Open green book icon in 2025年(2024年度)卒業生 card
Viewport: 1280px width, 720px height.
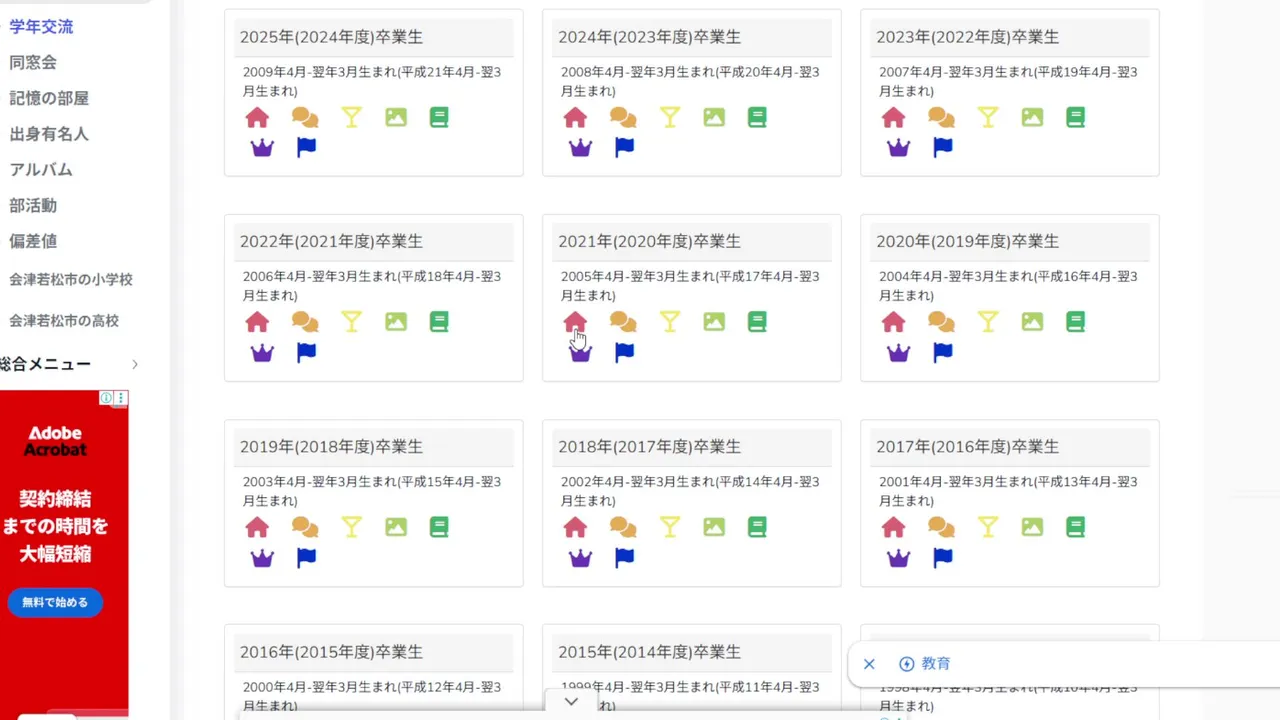[x=439, y=117]
